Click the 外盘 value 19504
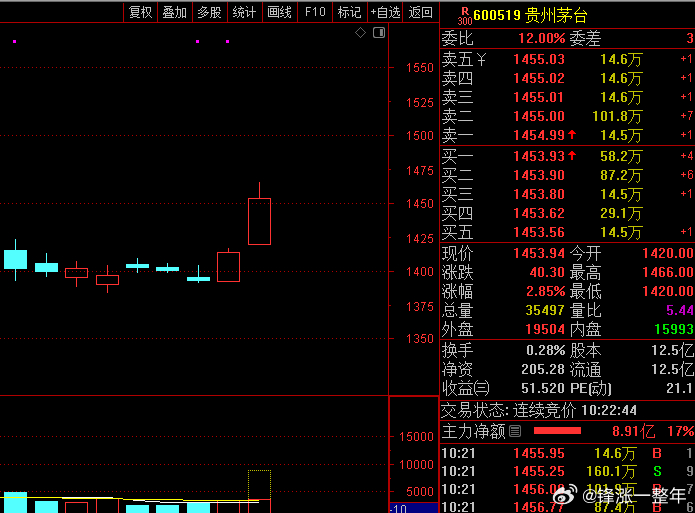695x513 pixels. pos(545,329)
